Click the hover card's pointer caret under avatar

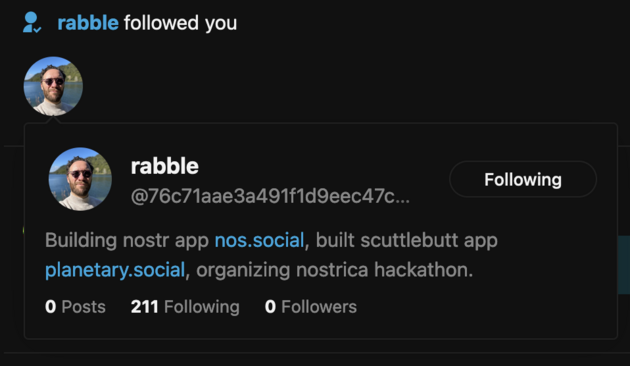tap(53, 120)
